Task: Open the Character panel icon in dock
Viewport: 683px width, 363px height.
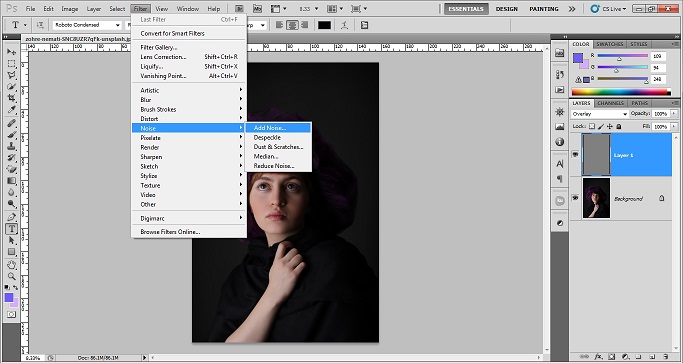Action: click(x=560, y=164)
